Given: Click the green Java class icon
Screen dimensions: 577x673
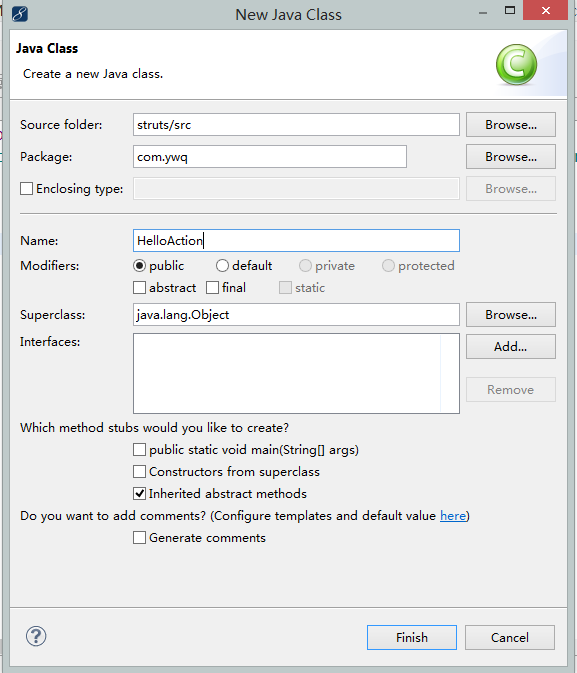Looking at the screenshot, I should click(516, 64).
